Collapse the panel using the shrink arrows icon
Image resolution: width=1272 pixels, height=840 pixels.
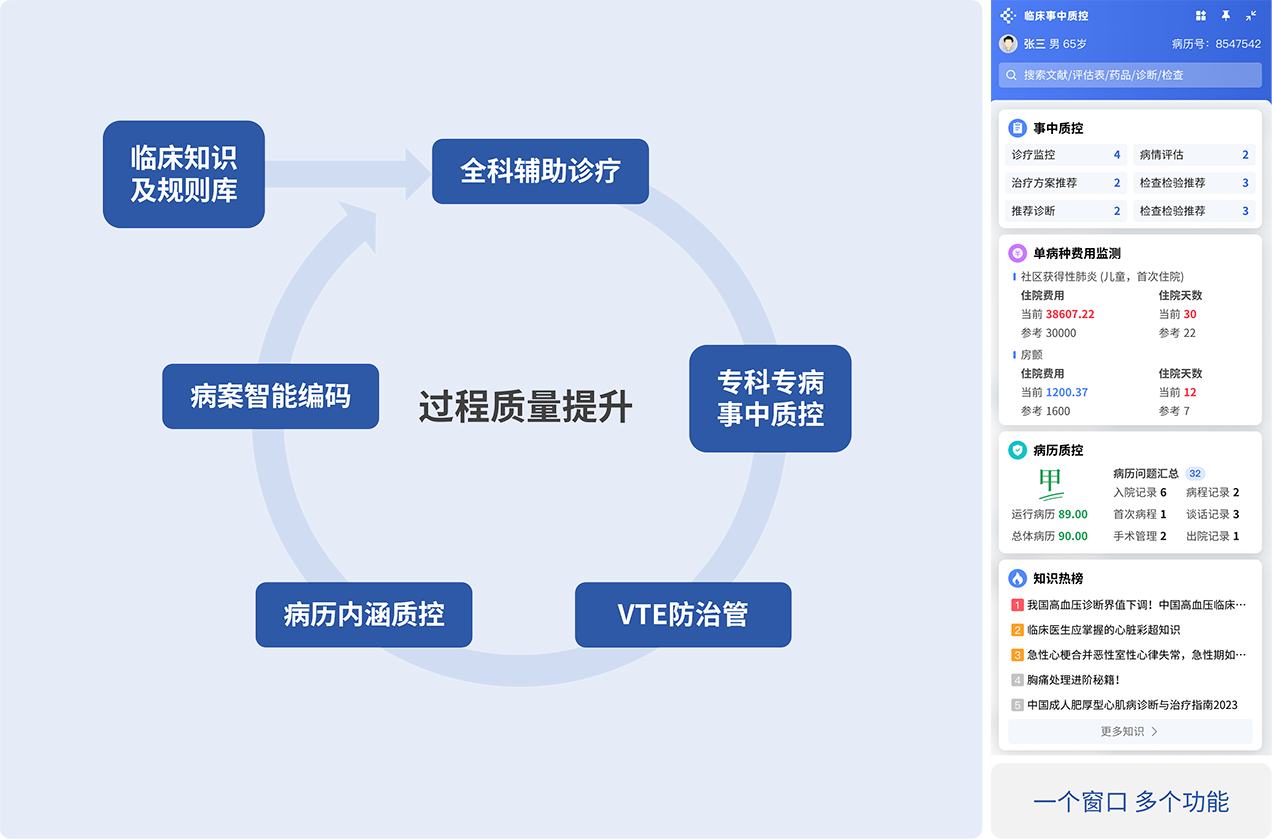pyautogui.click(x=1251, y=16)
